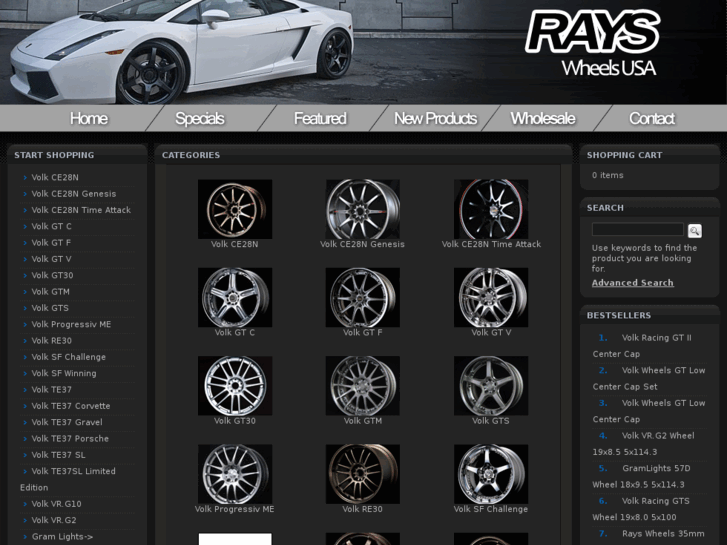Viewport: 727px width, 545px height.
Task: Open the Volk GTM wheel thumbnail
Action: [x=363, y=385]
